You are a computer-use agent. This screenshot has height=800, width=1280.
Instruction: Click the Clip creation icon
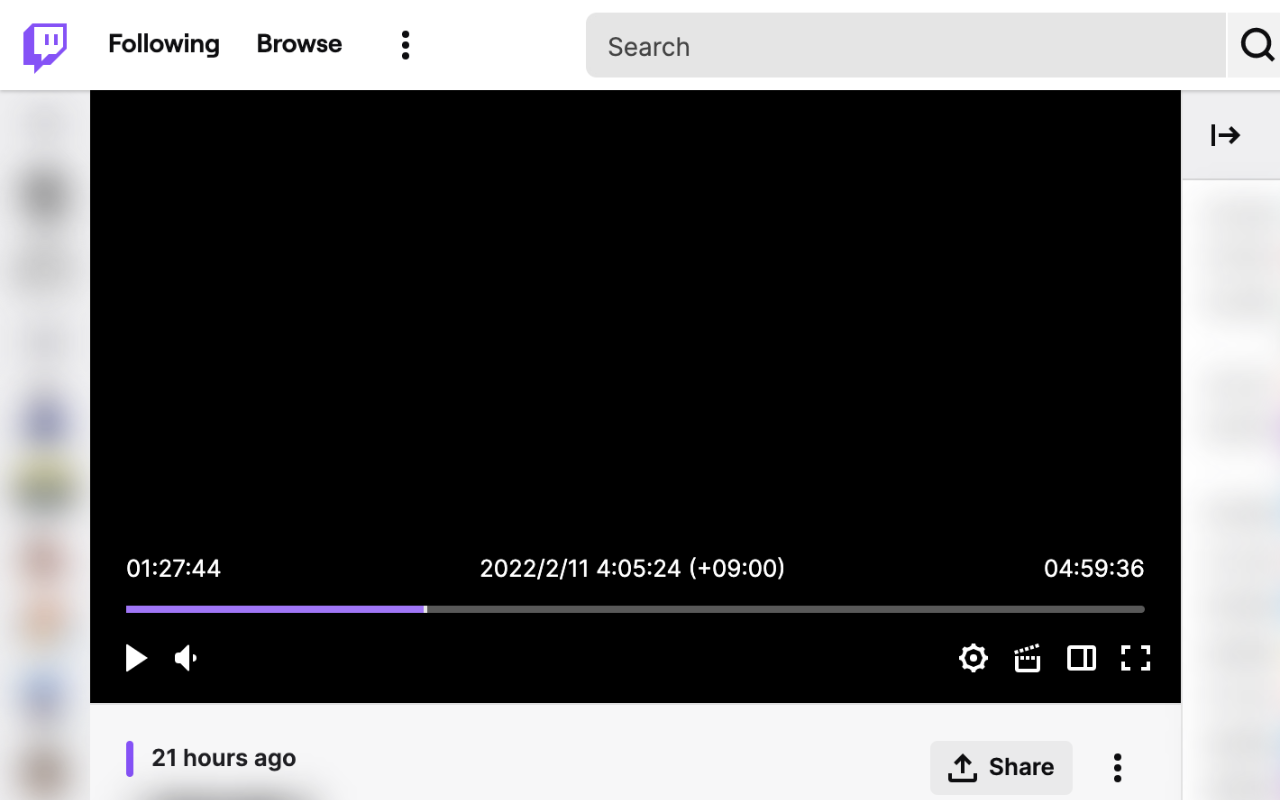point(1027,658)
